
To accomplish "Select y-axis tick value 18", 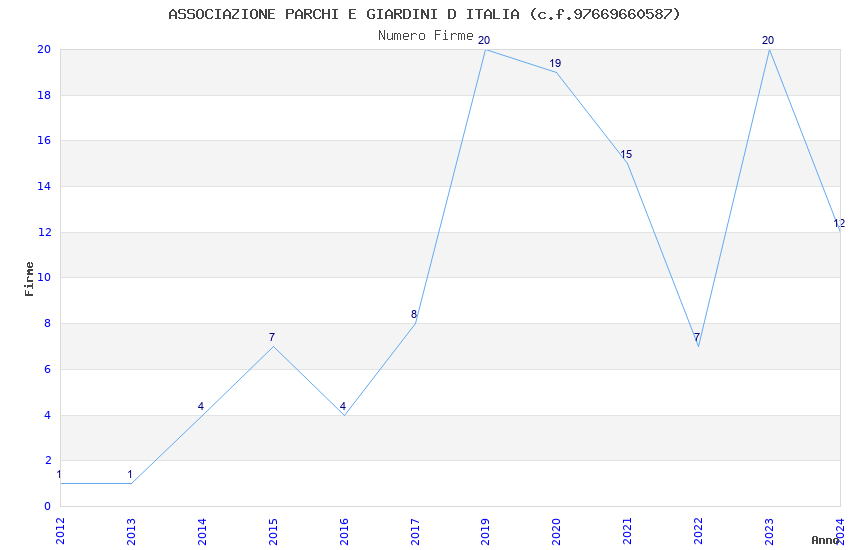I will pyautogui.click(x=44, y=95).
